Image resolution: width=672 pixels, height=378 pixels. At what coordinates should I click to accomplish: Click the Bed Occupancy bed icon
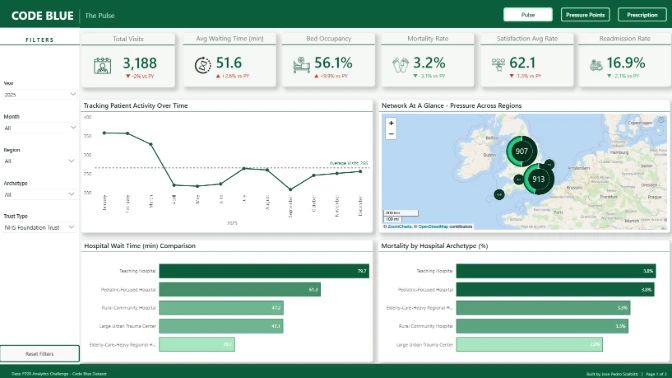click(x=301, y=65)
